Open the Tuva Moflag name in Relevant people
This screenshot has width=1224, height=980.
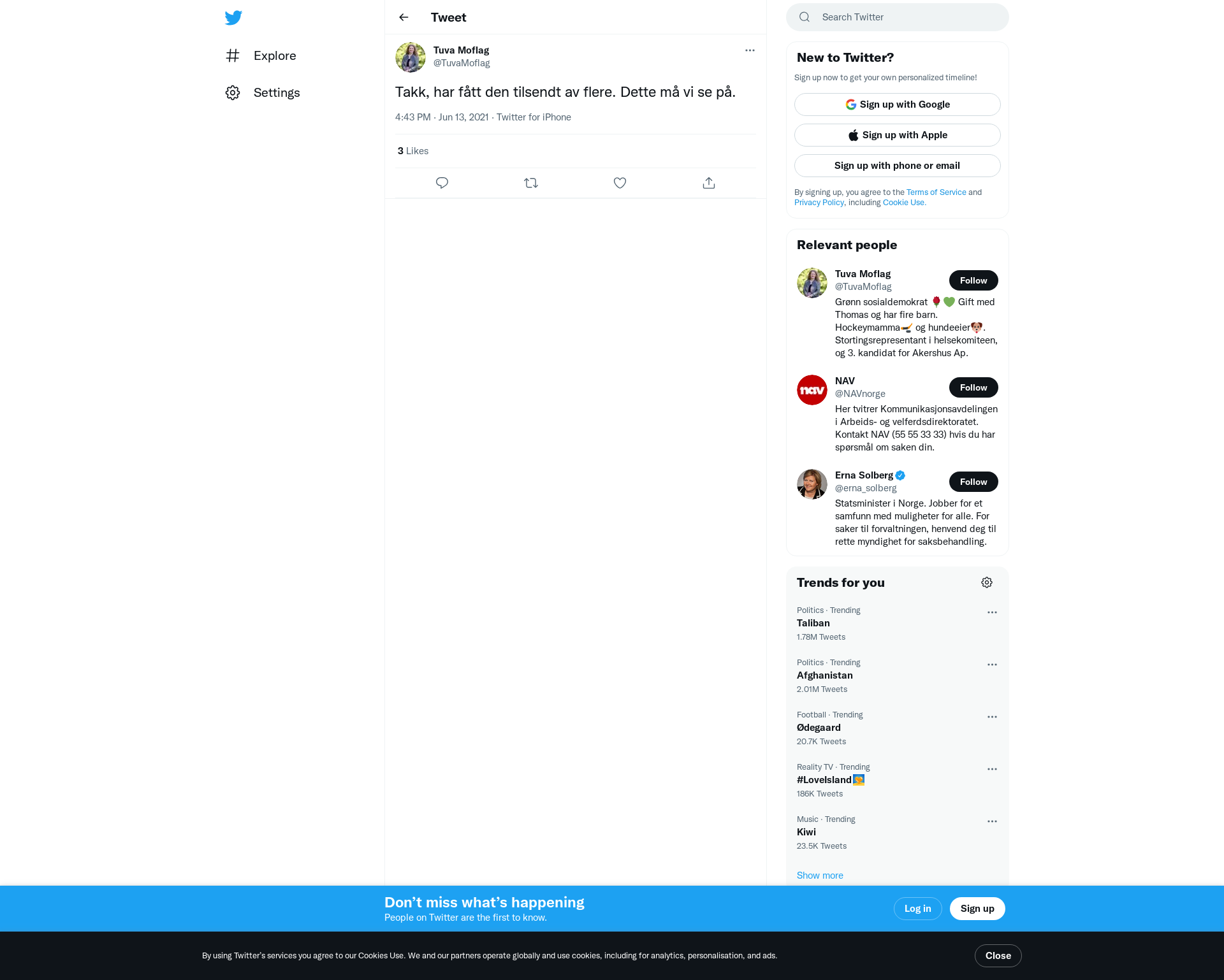[x=863, y=274]
